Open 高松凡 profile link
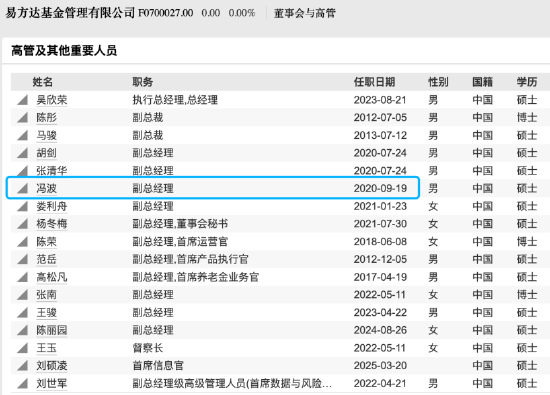550x395 pixels. 52,277
